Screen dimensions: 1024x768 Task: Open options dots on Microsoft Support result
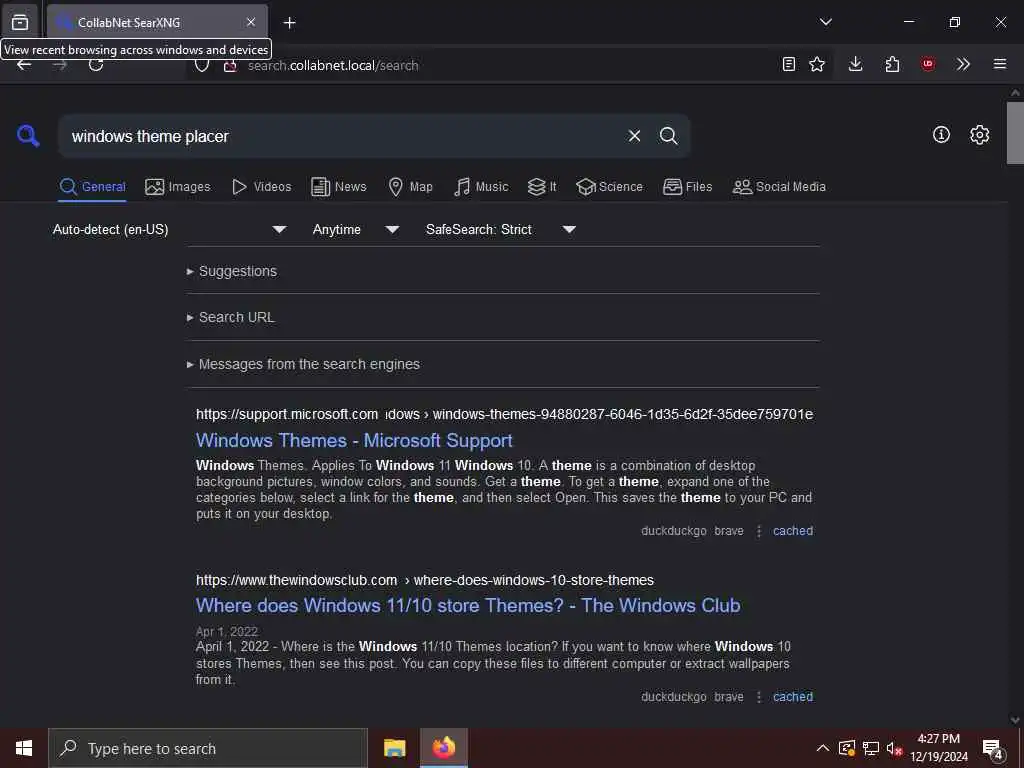click(759, 532)
